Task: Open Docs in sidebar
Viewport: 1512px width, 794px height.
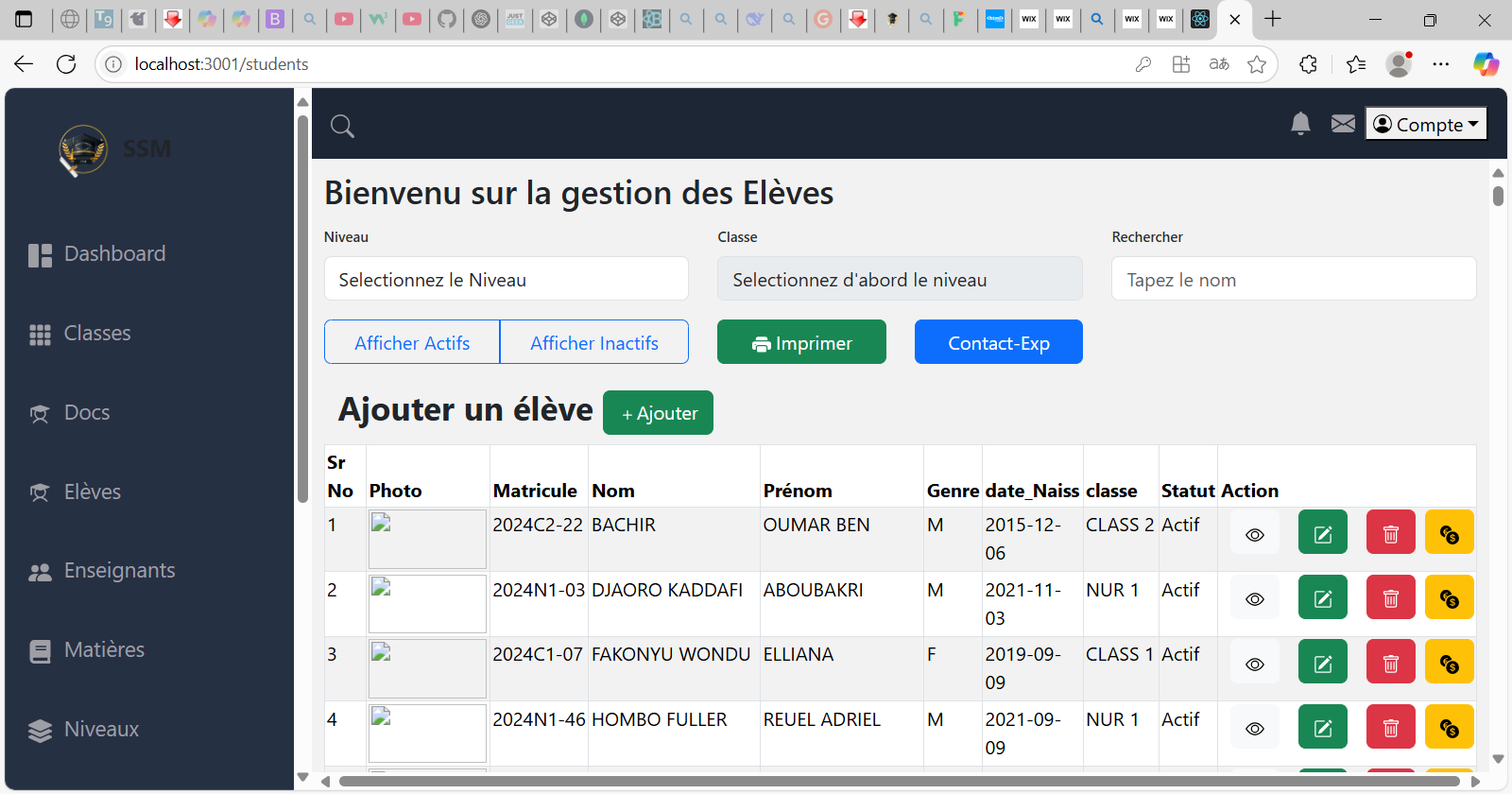Action: pos(69,413)
